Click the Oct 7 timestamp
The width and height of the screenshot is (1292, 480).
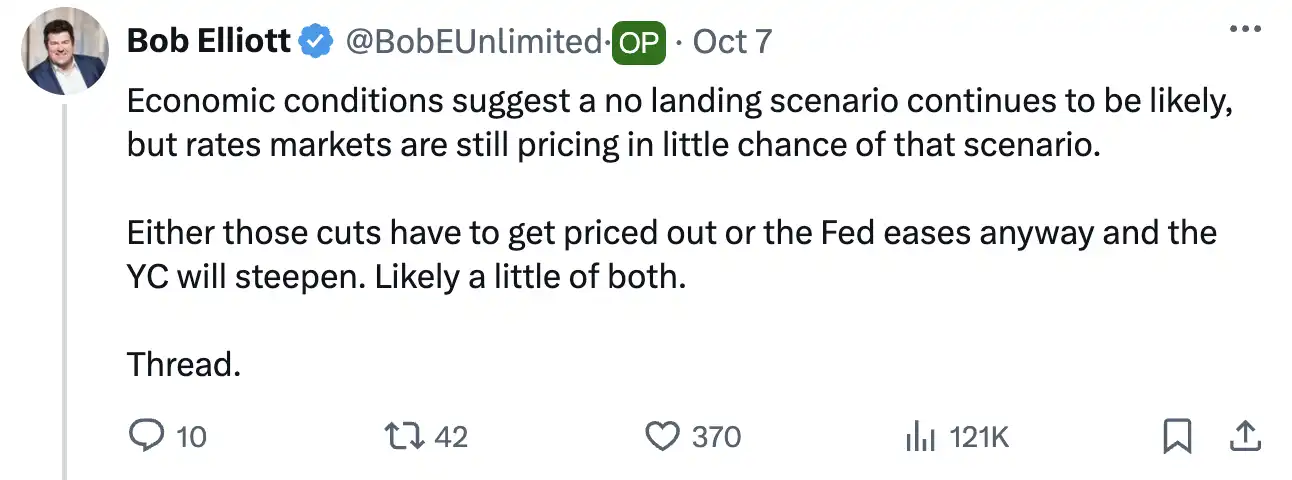click(732, 42)
